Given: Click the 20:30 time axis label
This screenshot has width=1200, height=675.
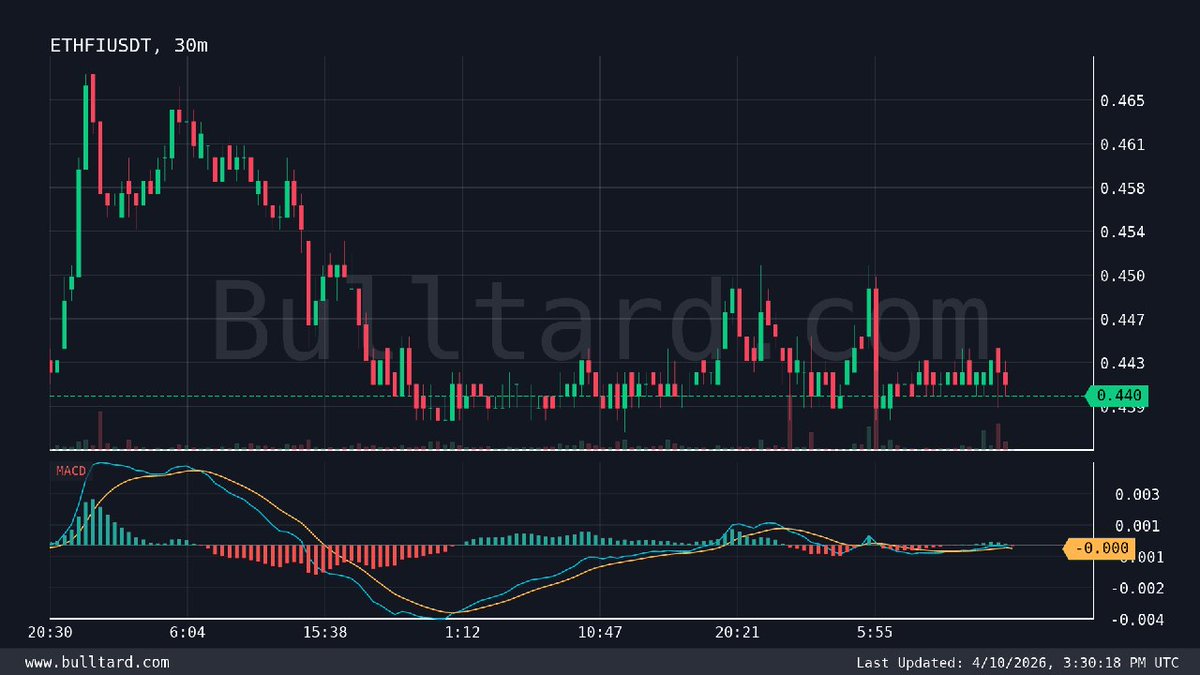Looking at the screenshot, I should click(x=50, y=633).
